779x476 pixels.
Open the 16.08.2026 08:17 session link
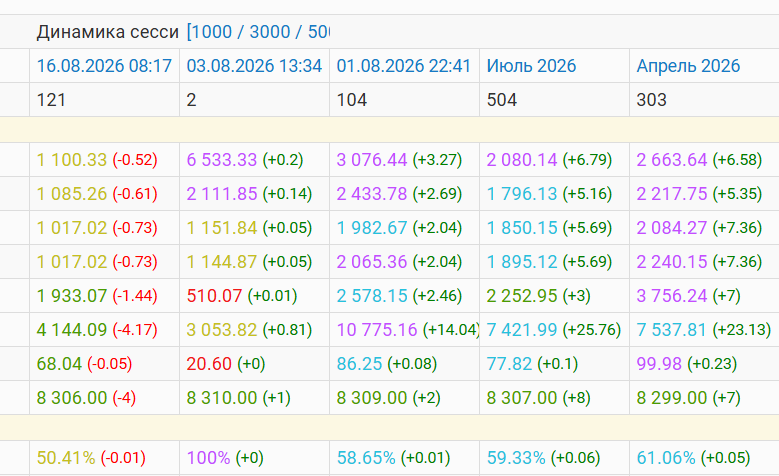tap(104, 66)
